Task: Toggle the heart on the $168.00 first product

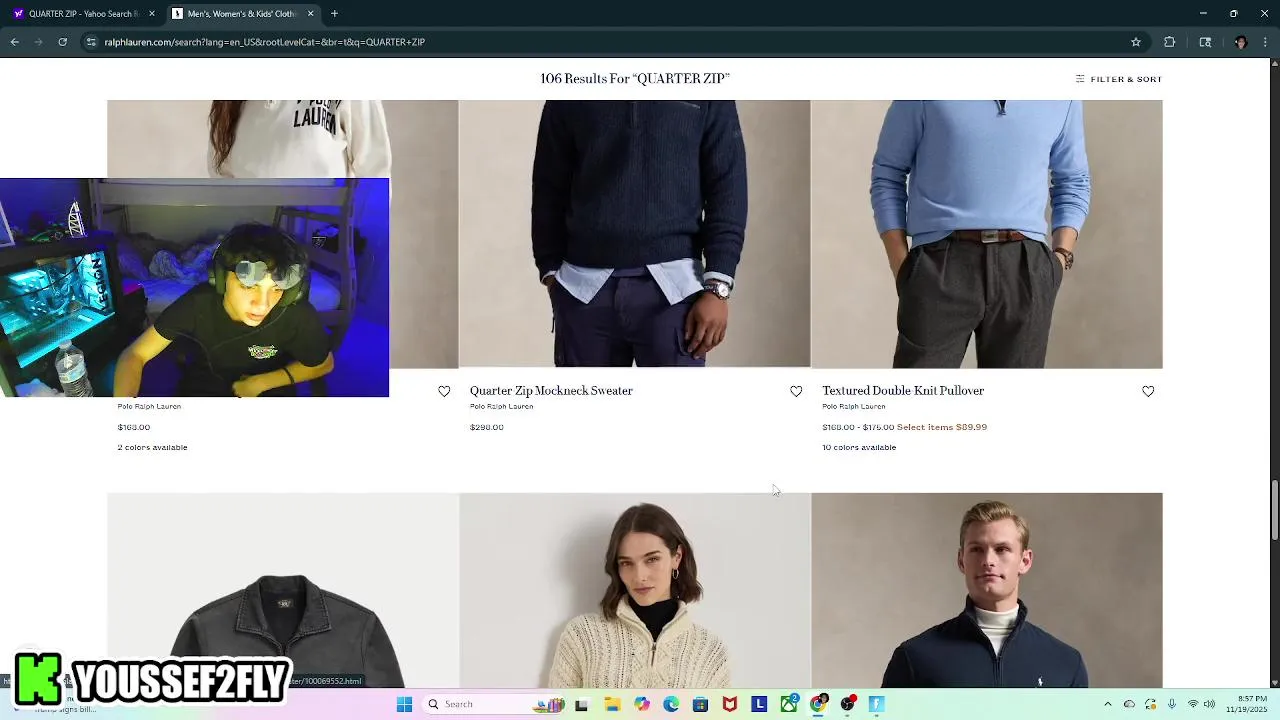Action: [x=444, y=391]
